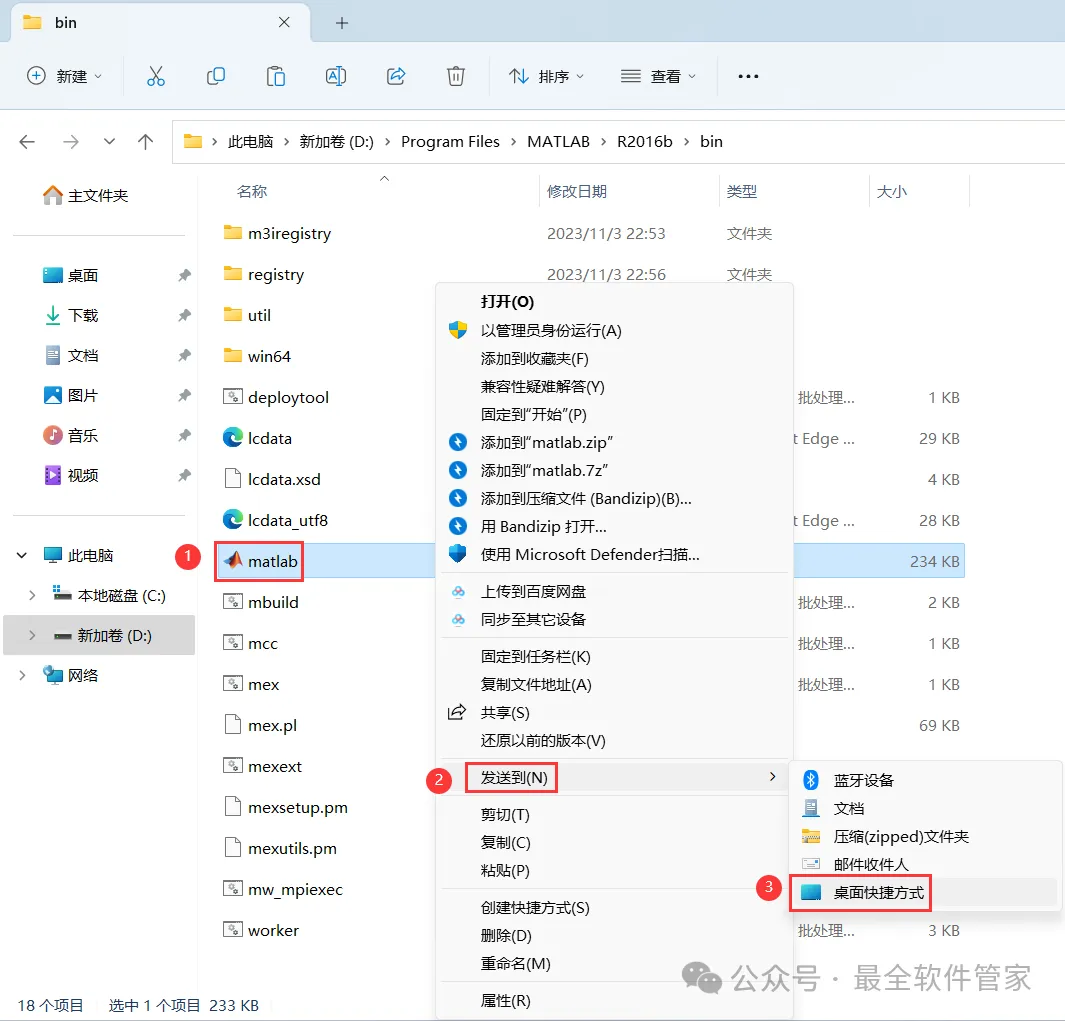Image resolution: width=1065 pixels, height=1021 pixels.
Task: Expand the 网络 tree node
Action: (22, 675)
